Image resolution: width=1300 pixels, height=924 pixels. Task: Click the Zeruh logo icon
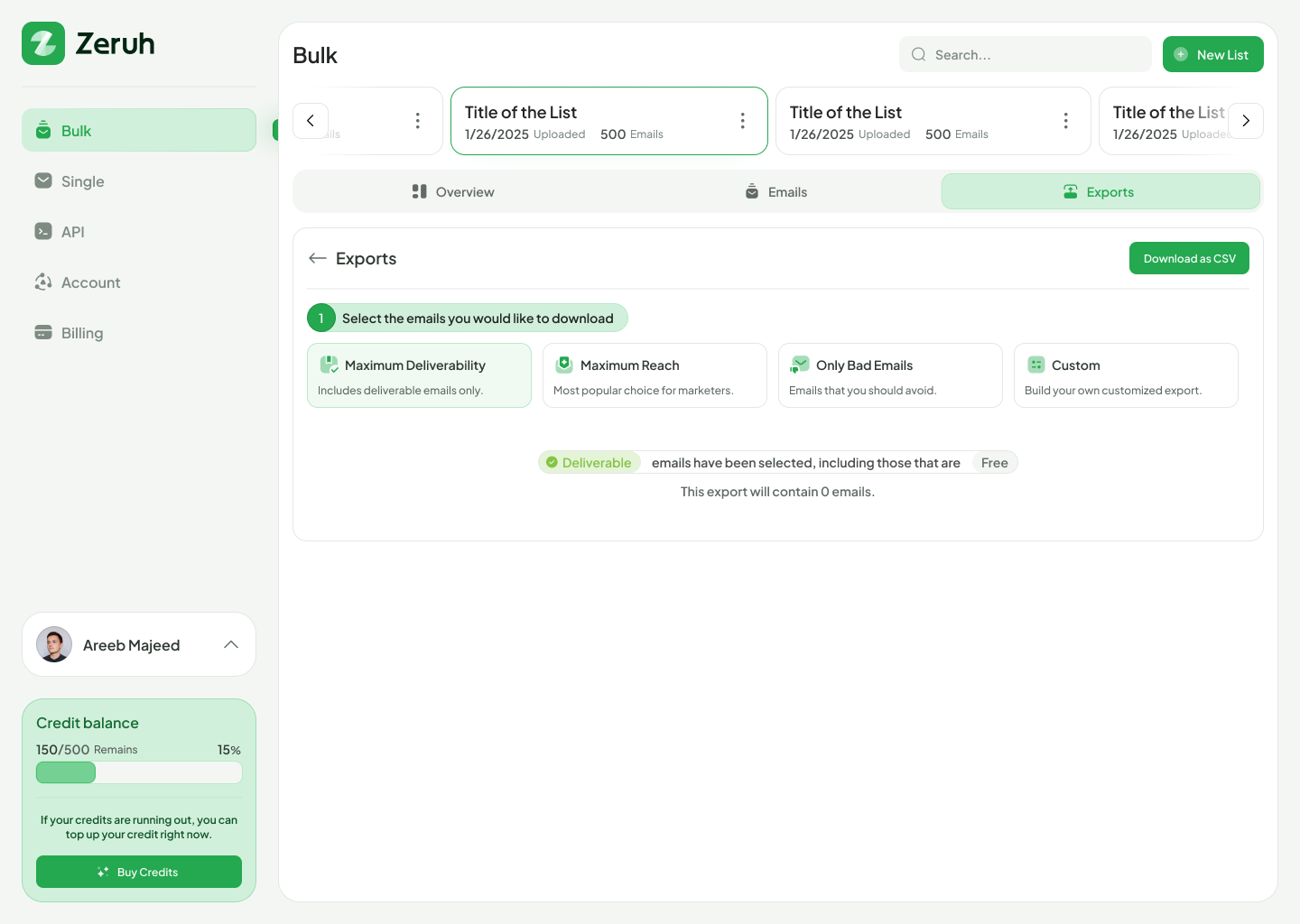tap(43, 43)
